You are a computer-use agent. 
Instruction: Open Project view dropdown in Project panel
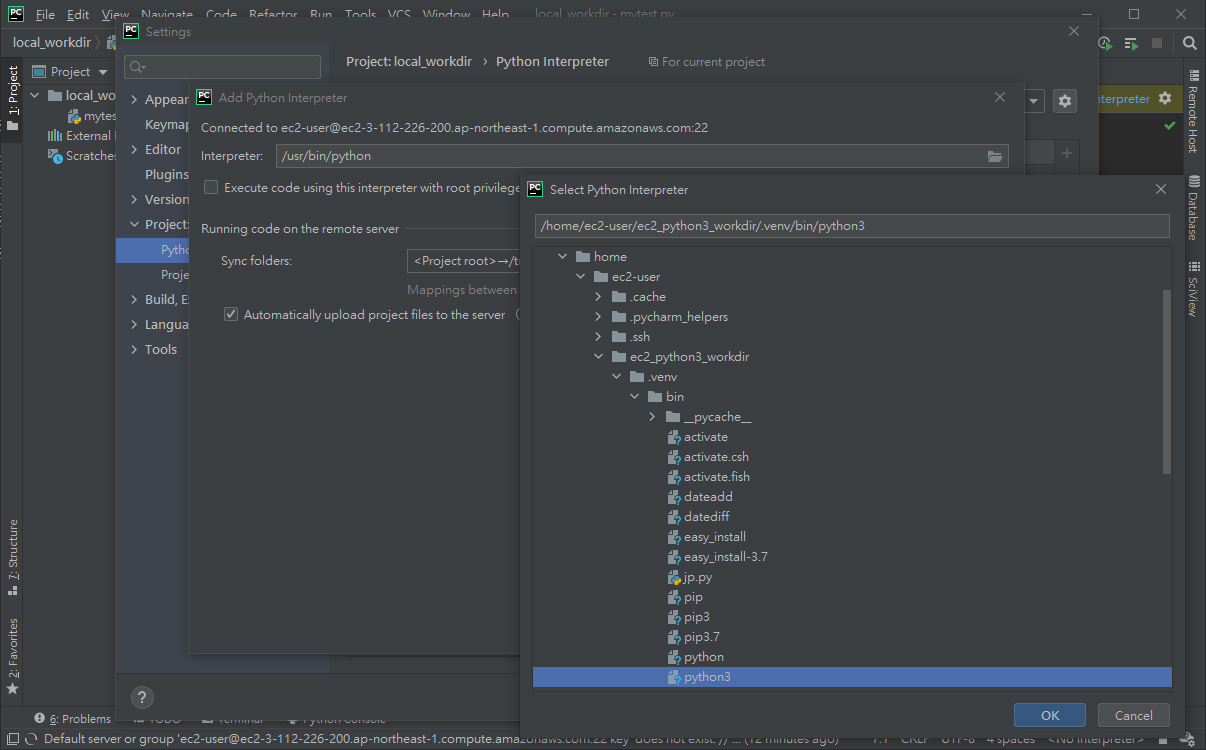pyautogui.click(x=103, y=72)
